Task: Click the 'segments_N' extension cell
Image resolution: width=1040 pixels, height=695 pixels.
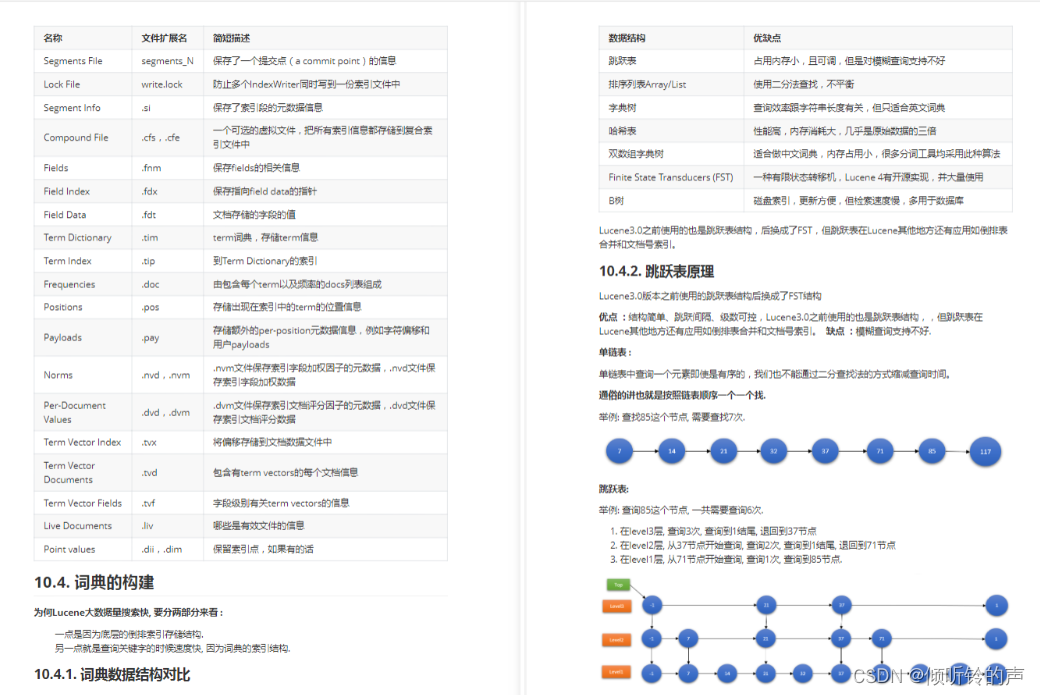Action: coord(167,61)
